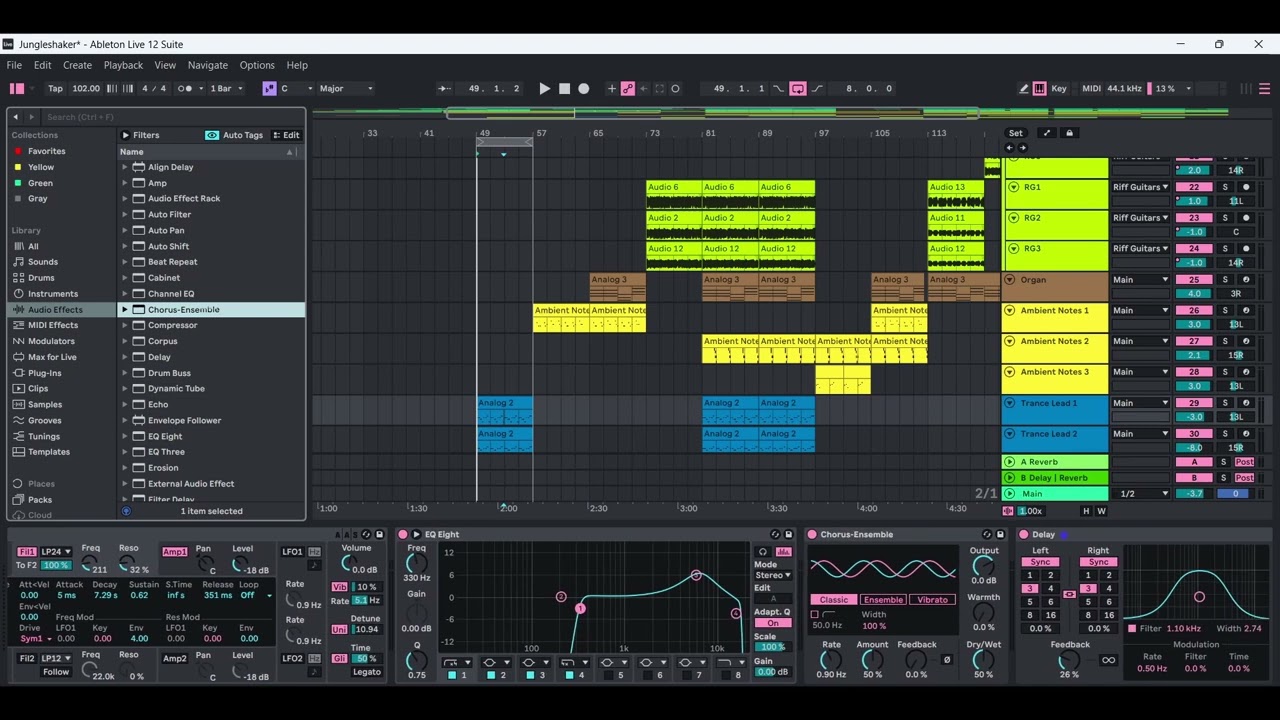Viewport: 1280px width, 720px height.
Task: Select the Yellow collection
Action: [x=41, y=167]
